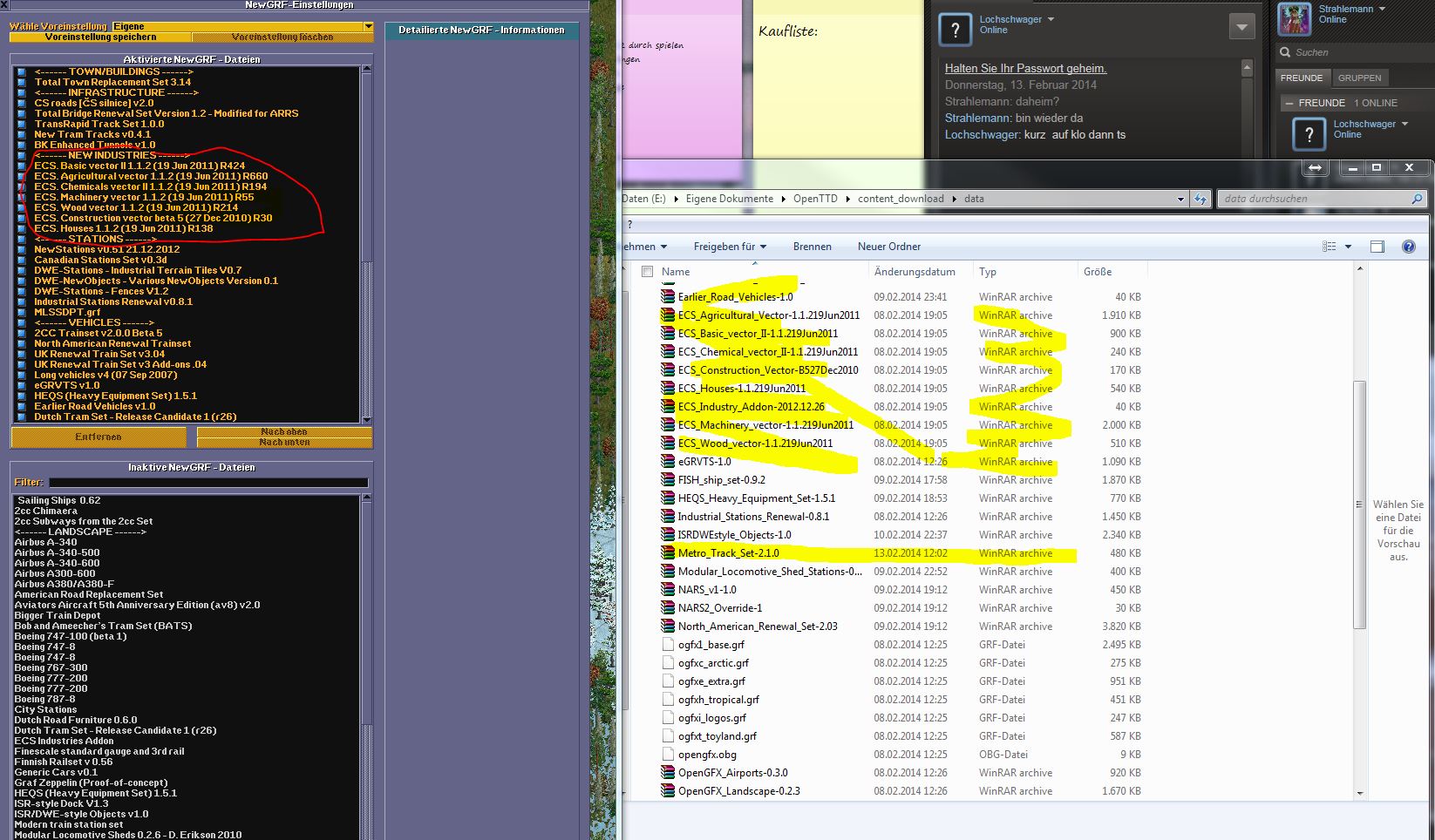The image size is (1435, 840).
Task: Click Strahlemann's avatar in the friends list
Action: click(1296, 17)
